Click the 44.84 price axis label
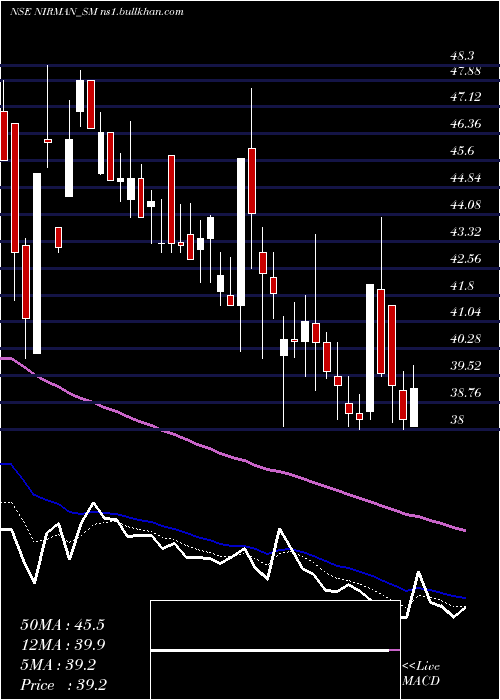Screen dimensions: 500x700 (x=465, y=178)
